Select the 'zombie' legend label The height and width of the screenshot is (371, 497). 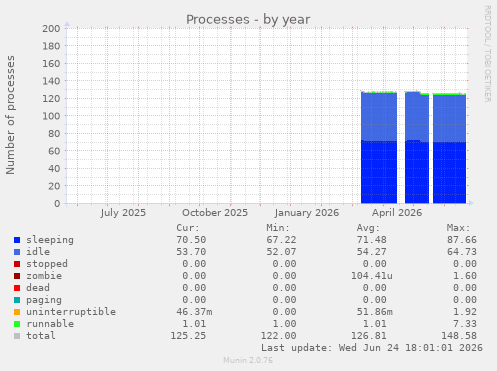pyautogui.click(x=44, y=276)
